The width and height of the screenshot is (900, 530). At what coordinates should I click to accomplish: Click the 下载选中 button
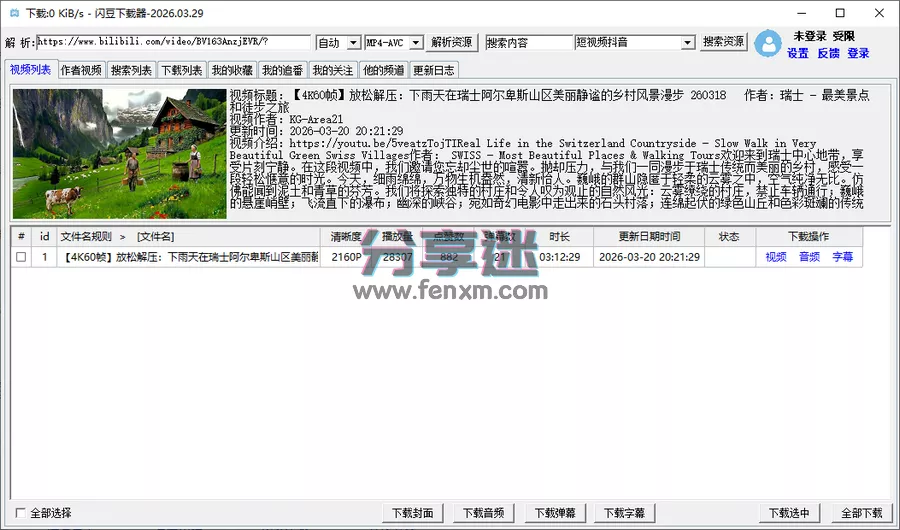coord(789,513)
